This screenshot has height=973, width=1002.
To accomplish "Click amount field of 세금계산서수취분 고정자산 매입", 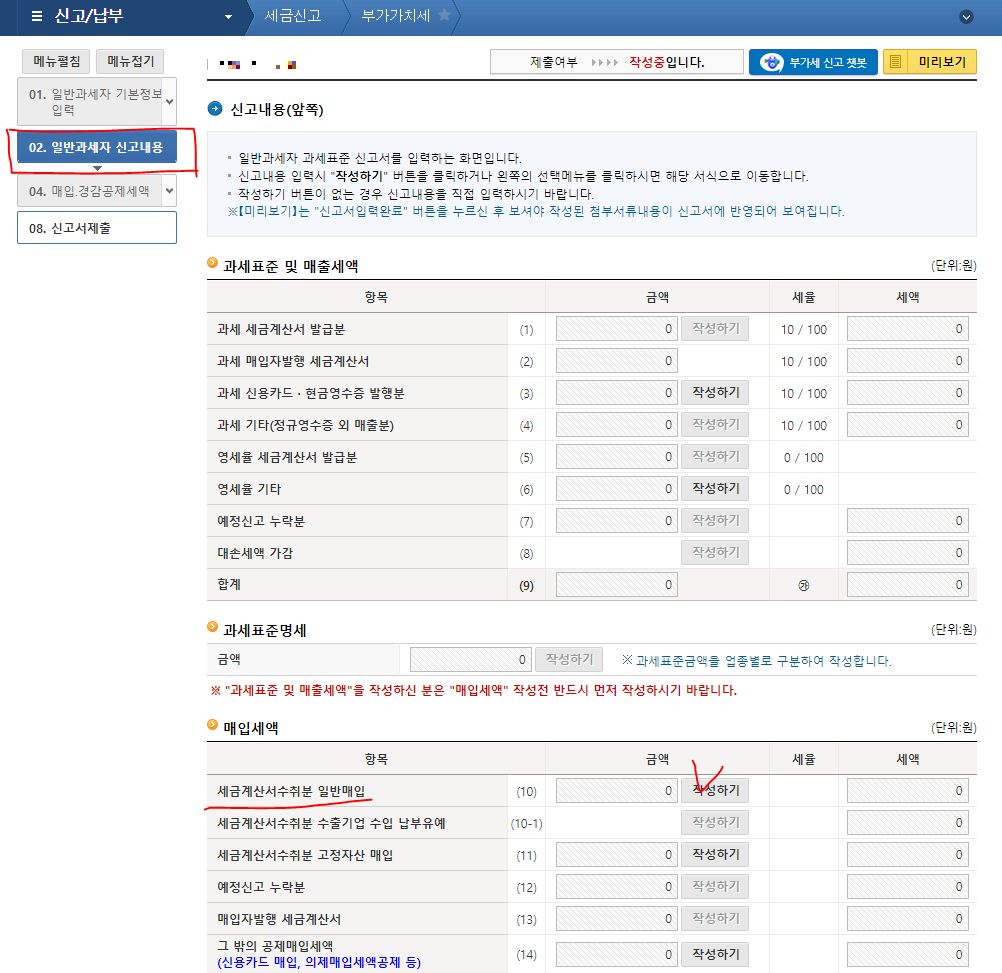I will (616, 854).
